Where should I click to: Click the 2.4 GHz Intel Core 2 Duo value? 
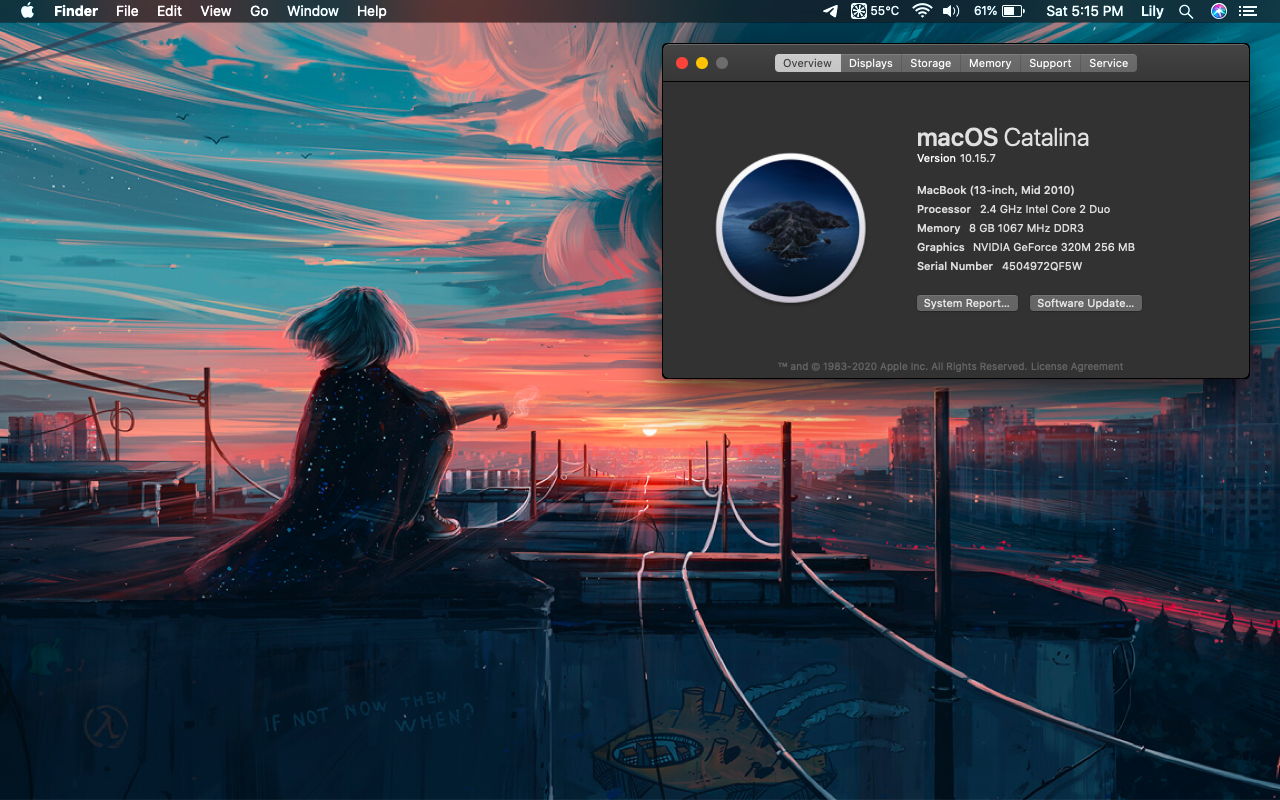[x=1045, y=209]
